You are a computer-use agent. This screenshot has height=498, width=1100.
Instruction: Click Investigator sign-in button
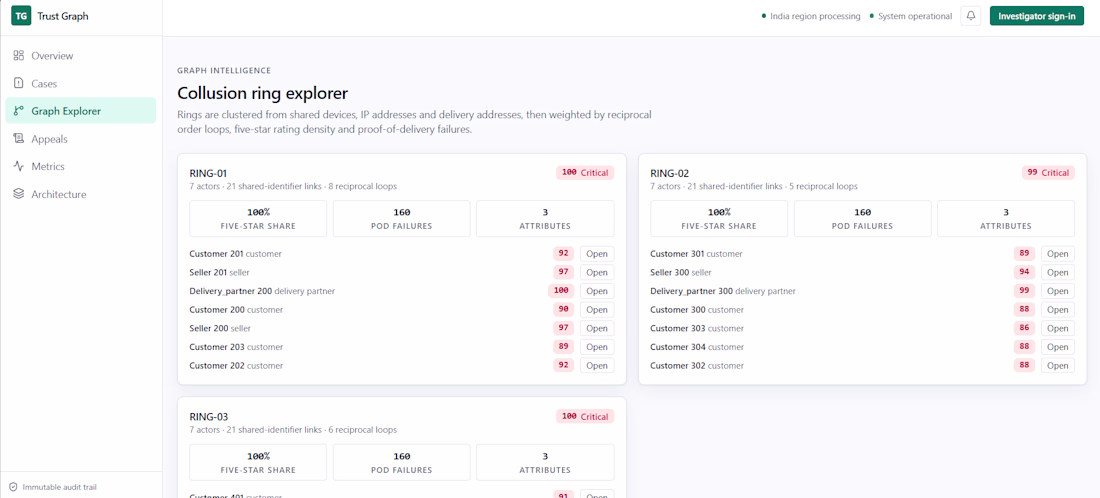pyautogui.click(x=1037, y=16)
